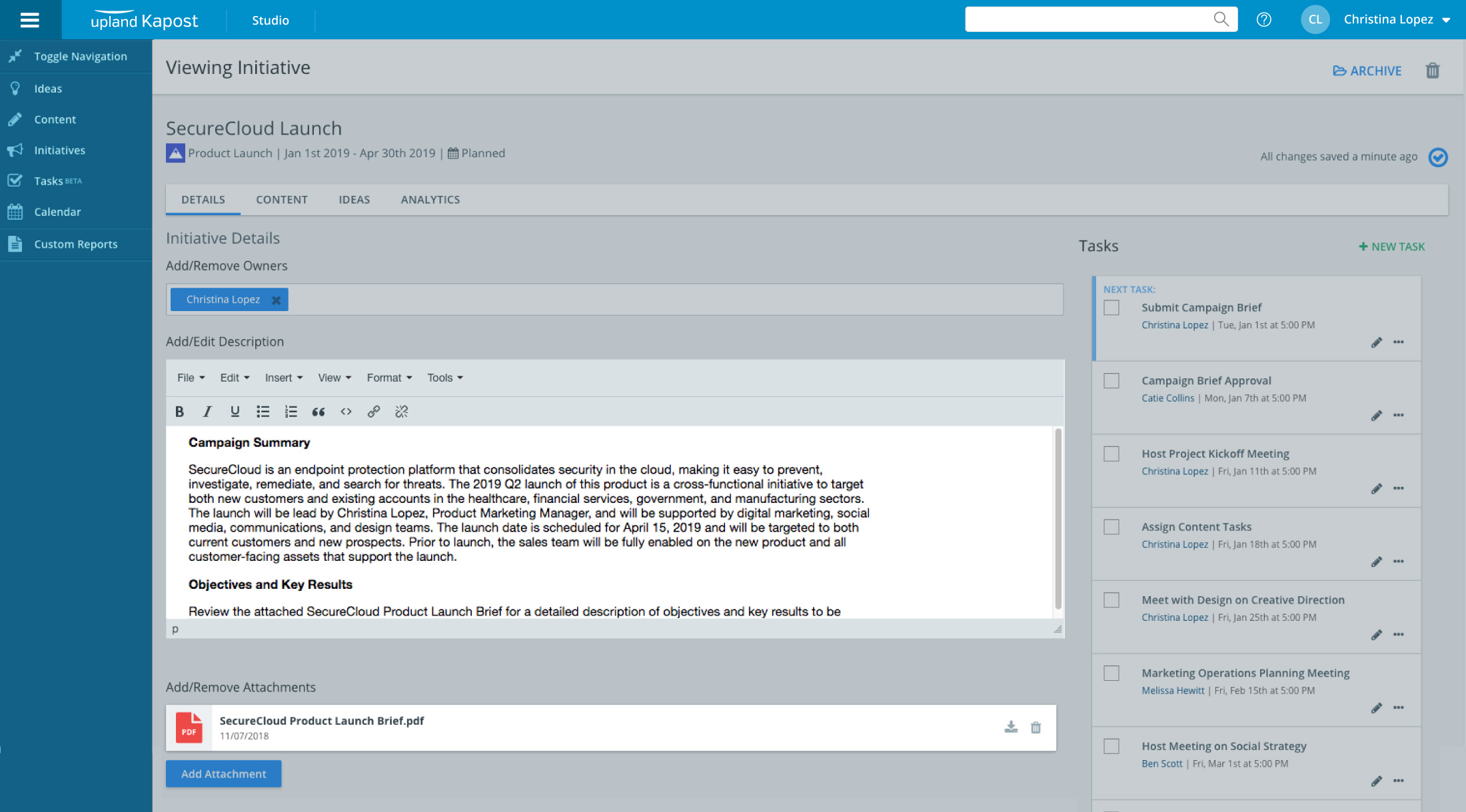
Task: Check off the Campaign Brief Approval task
Action: pyautogui.click(x=1111, y=381)
